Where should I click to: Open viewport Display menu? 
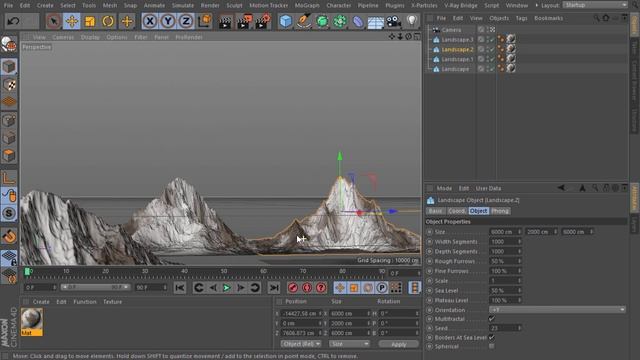(x=90, y=37)
